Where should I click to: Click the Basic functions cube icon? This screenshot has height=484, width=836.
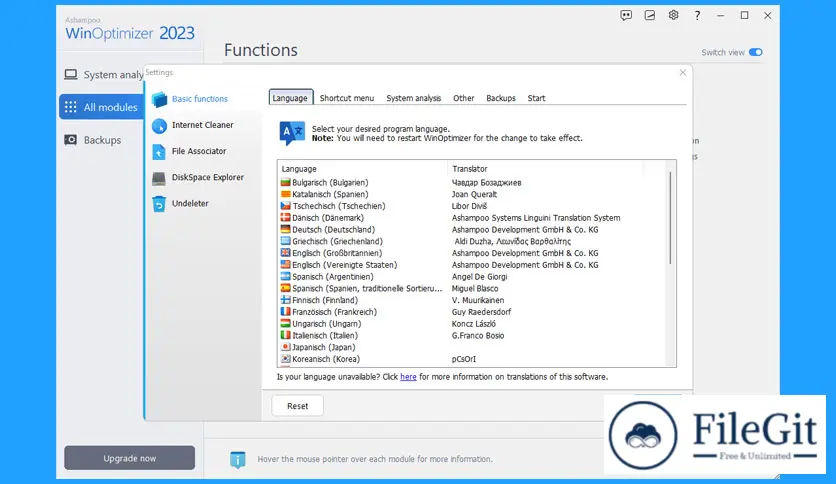coord(159,99)
